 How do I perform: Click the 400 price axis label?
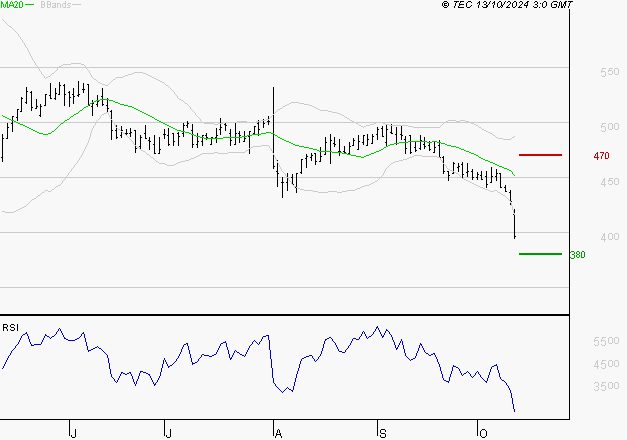pos(609,237)
